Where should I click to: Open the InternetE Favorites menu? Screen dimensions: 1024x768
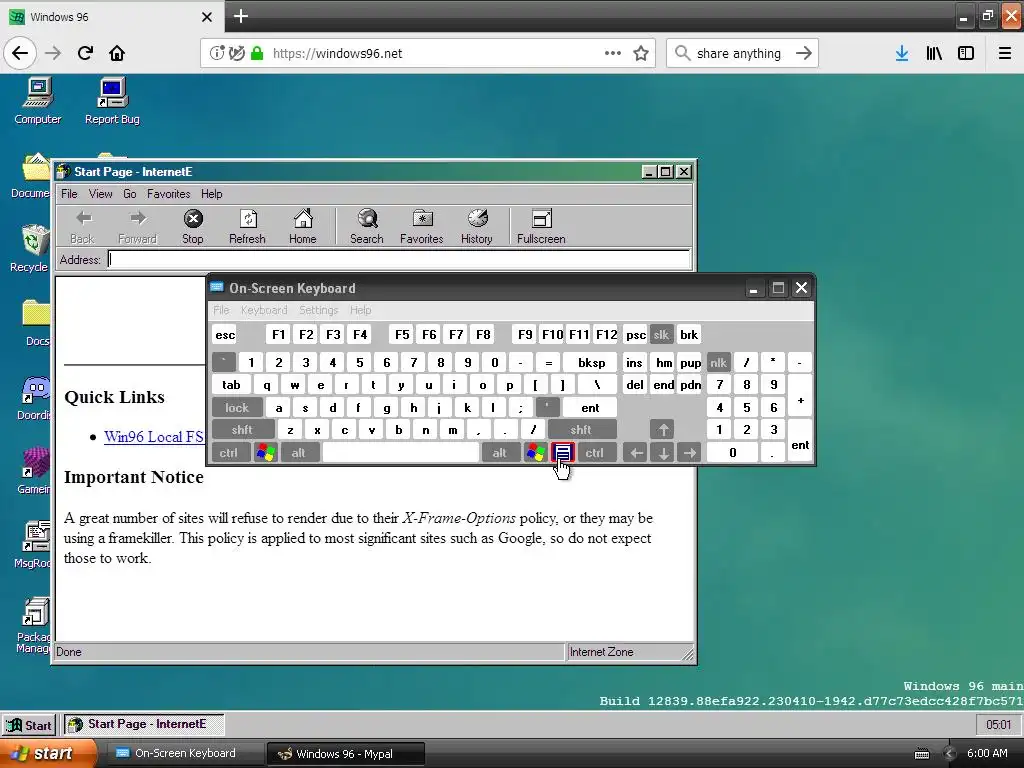168,194
